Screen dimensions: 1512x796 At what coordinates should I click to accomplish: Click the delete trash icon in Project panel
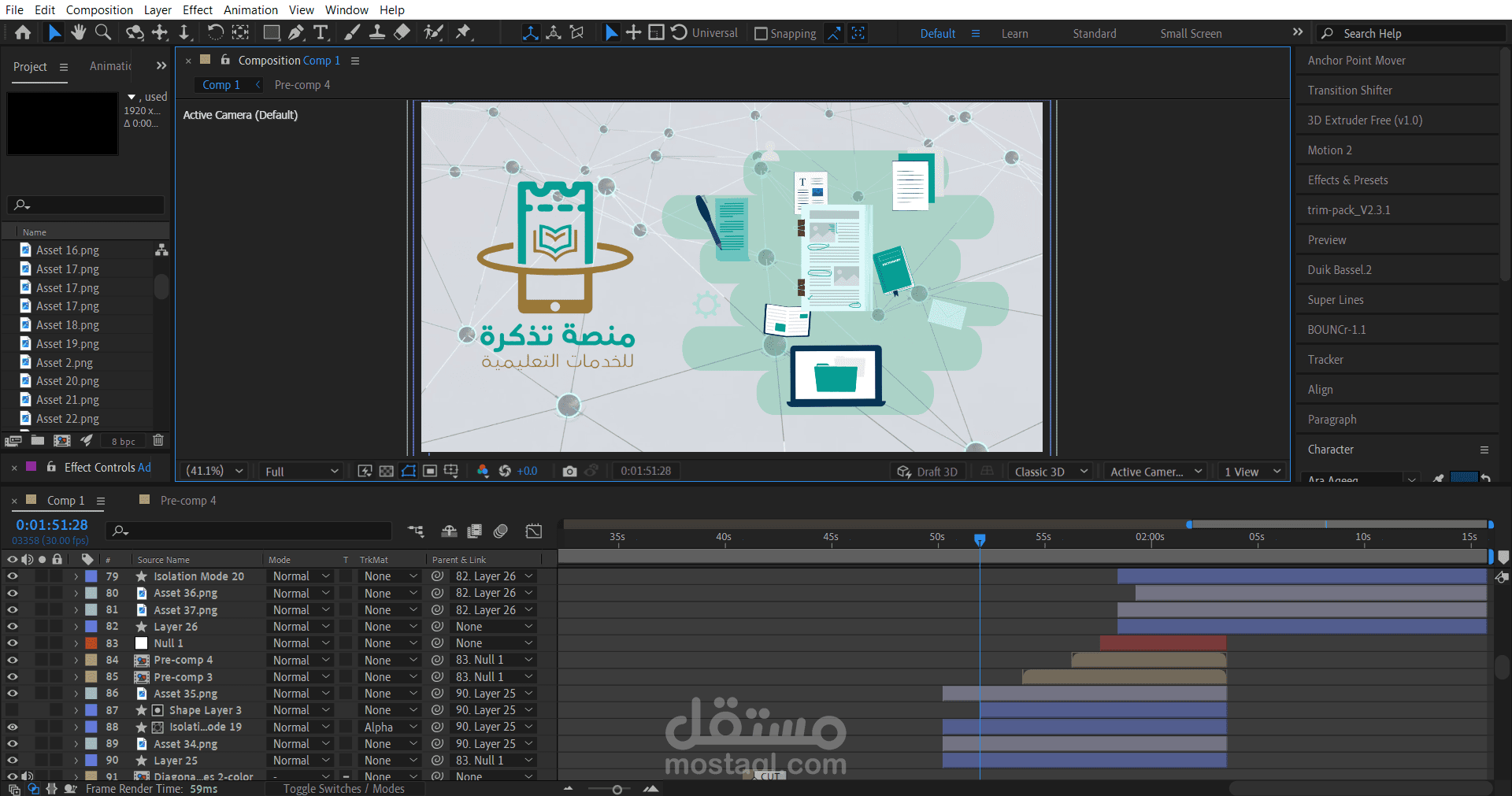[x=158, y=441]
